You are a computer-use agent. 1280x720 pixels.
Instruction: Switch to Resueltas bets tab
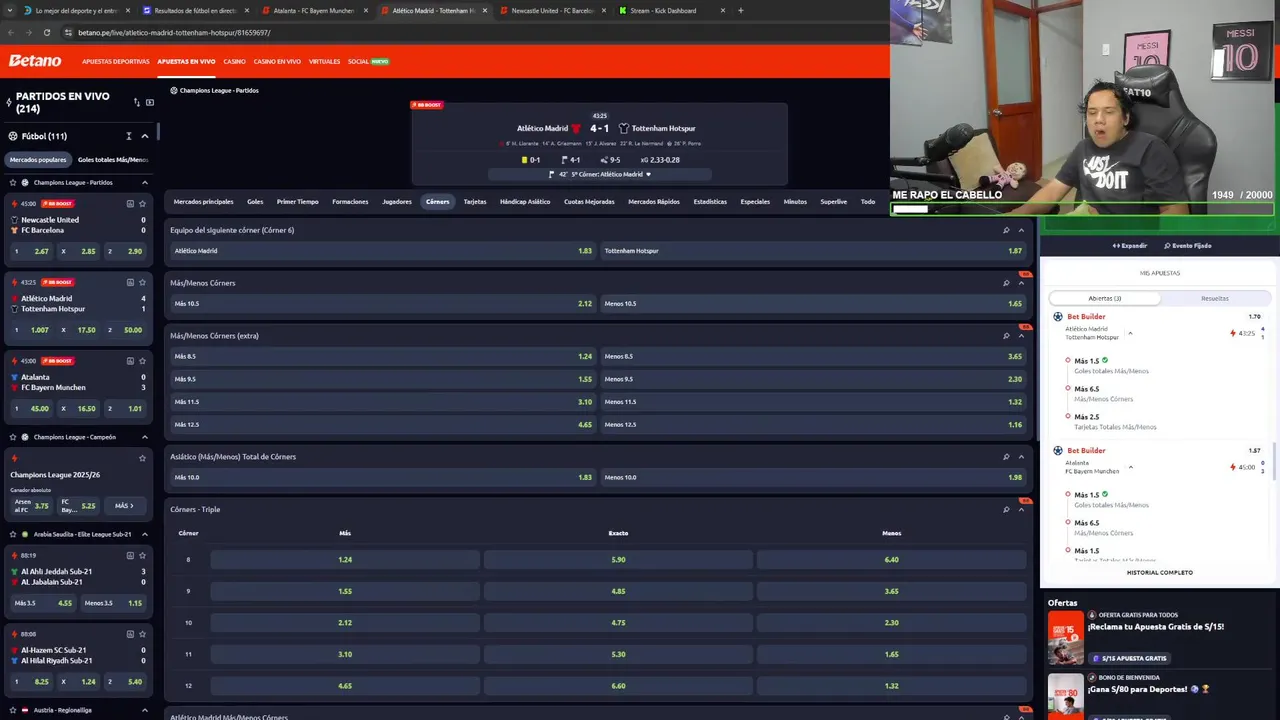(1215, 298)
